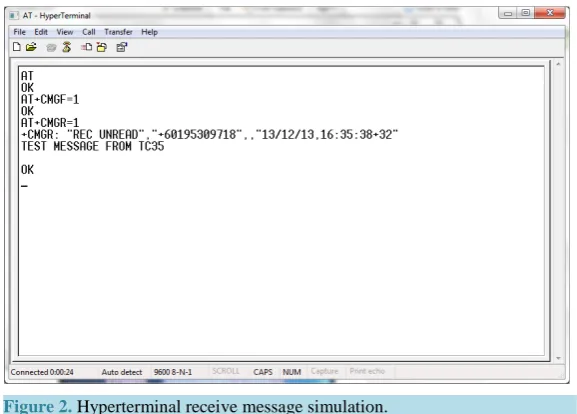This screenshot has width=577, height=414.
Task: Click the Call phone toolbar icon
Action: point(51,47)
